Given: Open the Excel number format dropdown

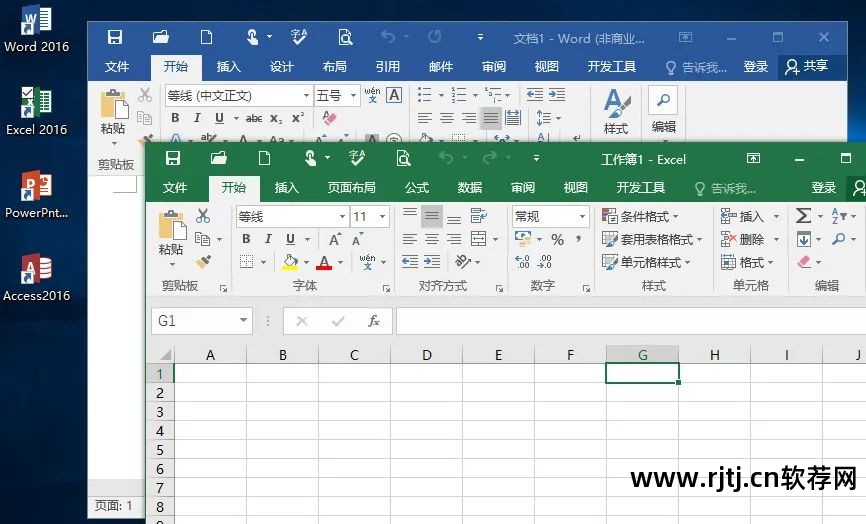Looking at the screenshot, I should pyautogui.click(x=582, y=216).
